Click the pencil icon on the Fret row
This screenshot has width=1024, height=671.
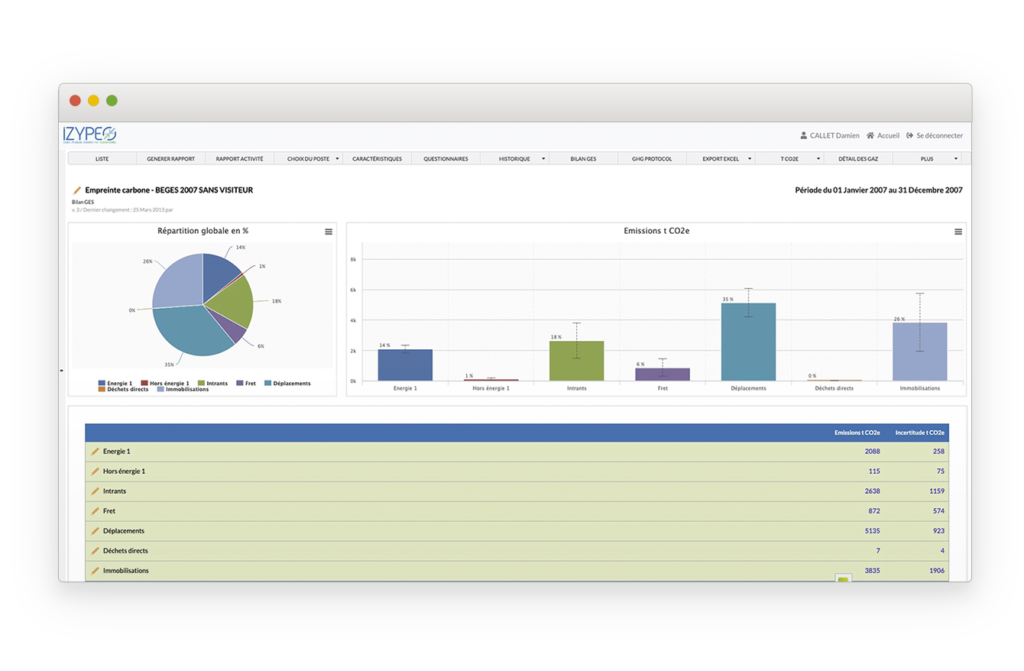(x=95, y=511)
